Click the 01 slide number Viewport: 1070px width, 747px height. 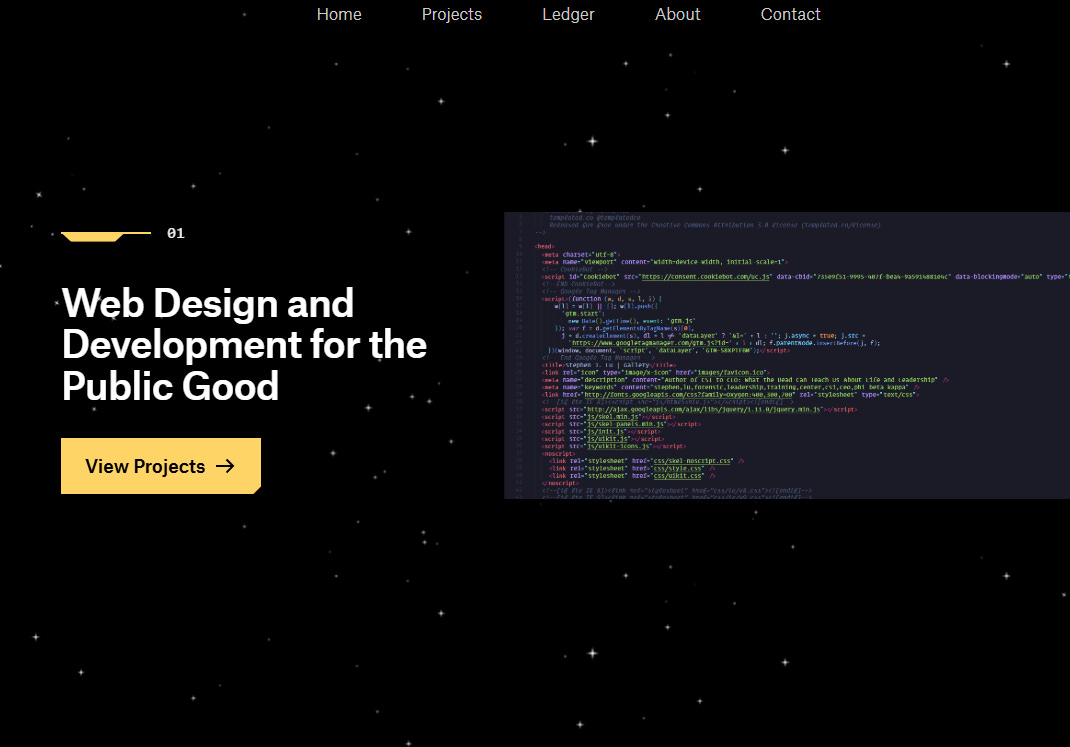click(175, 233)
